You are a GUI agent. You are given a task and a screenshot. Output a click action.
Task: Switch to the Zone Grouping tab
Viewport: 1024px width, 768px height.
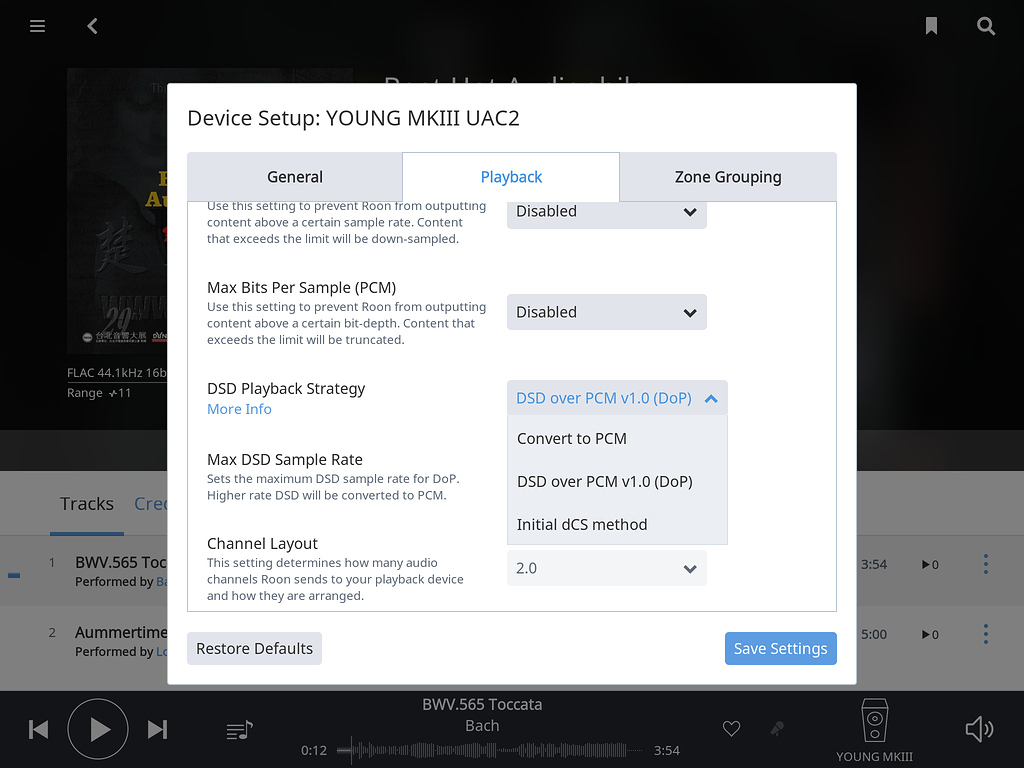728,176
